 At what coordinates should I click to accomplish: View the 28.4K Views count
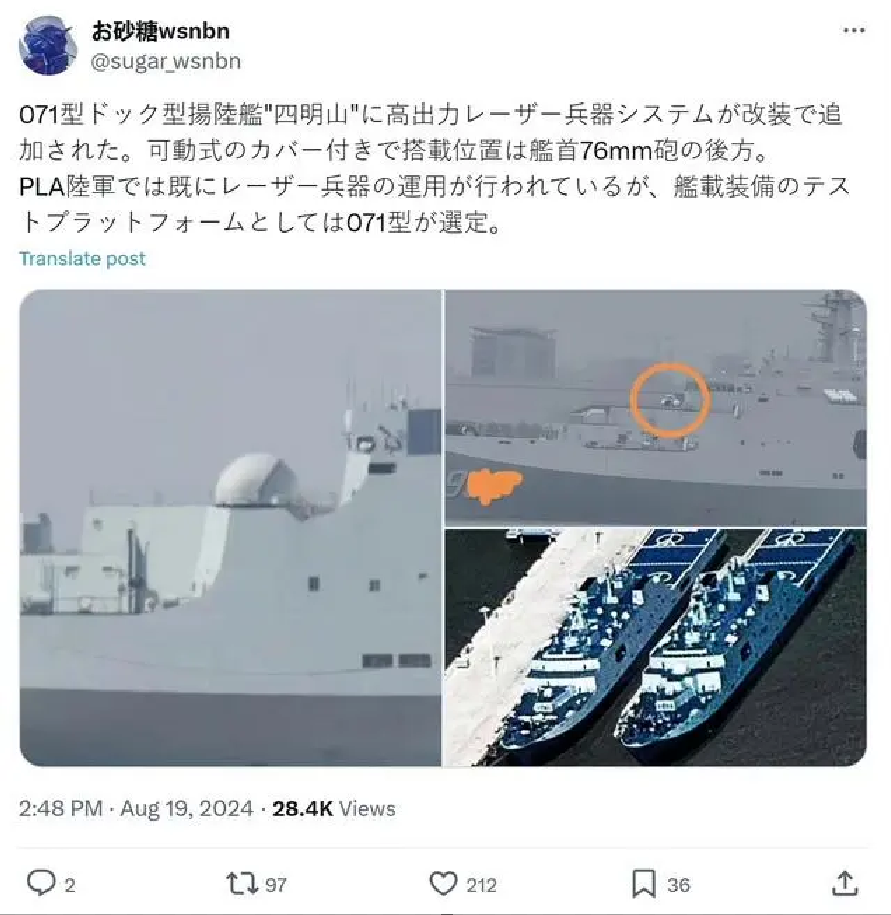(334, 809)
